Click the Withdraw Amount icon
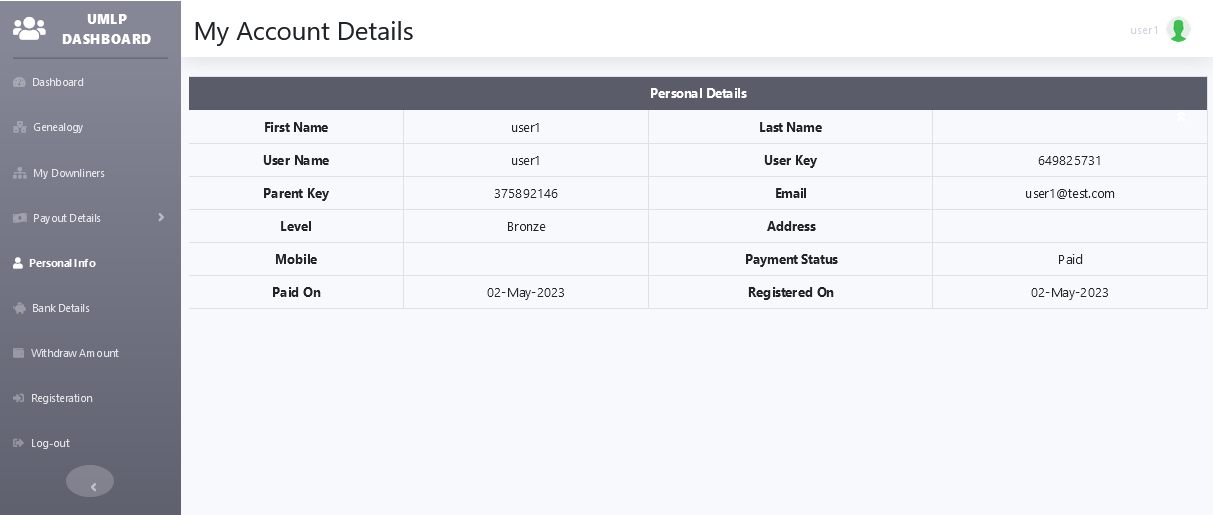Screen dimensions: 1213x515 [x=18, y=353]
